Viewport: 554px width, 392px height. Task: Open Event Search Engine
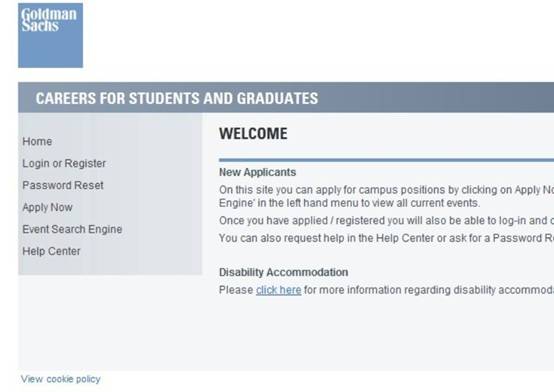[x=72, y=229]
